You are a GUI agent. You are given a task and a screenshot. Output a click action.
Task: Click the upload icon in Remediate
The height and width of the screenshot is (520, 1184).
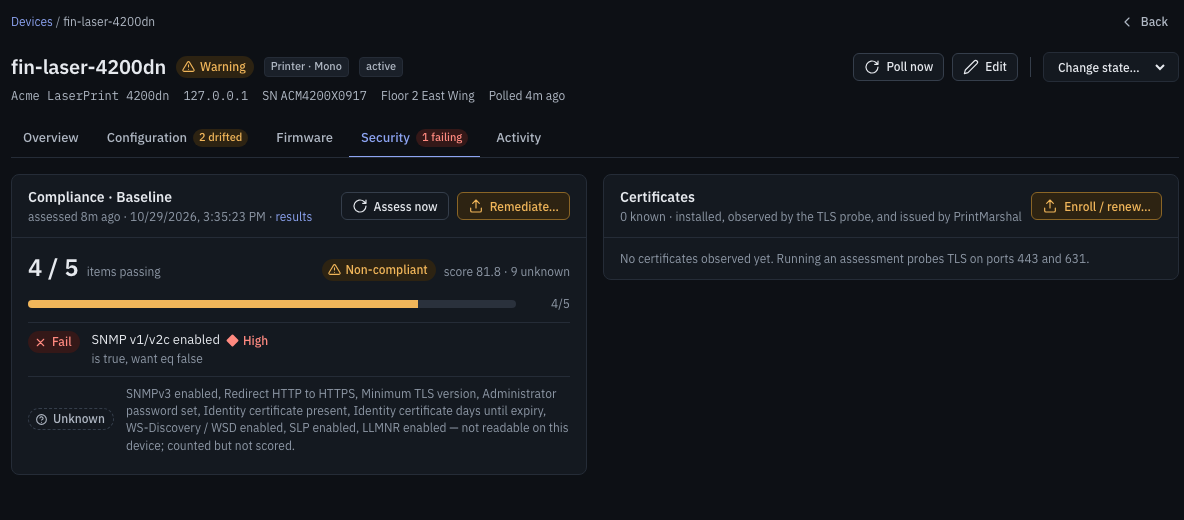tap(476, 206)
